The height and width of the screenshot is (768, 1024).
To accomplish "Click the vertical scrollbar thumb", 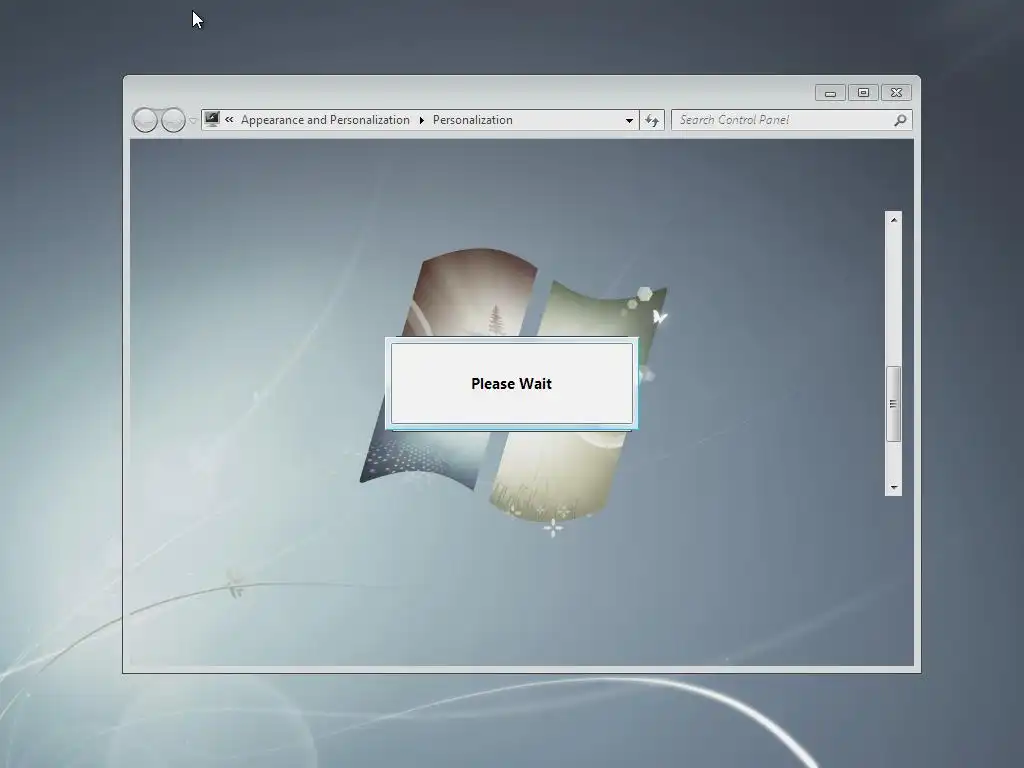I will click(x=893, y=404).
